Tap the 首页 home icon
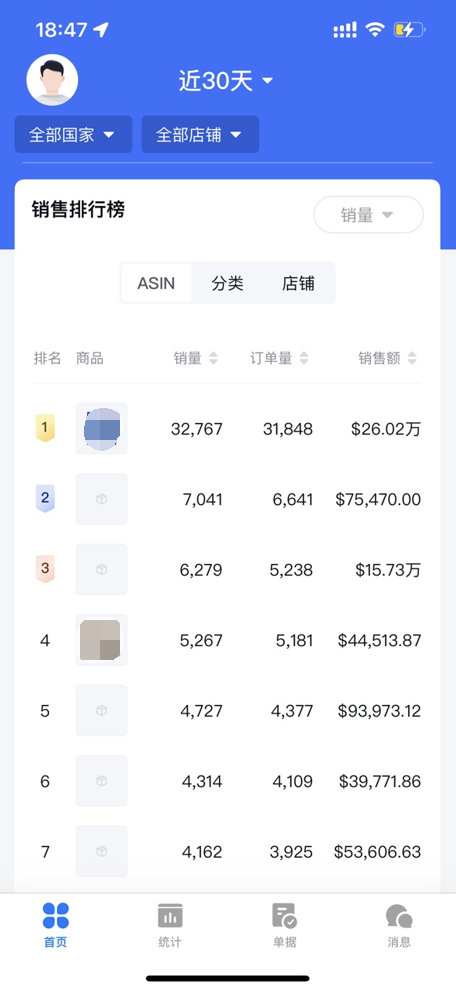456x989 pixels. [56, 915]
